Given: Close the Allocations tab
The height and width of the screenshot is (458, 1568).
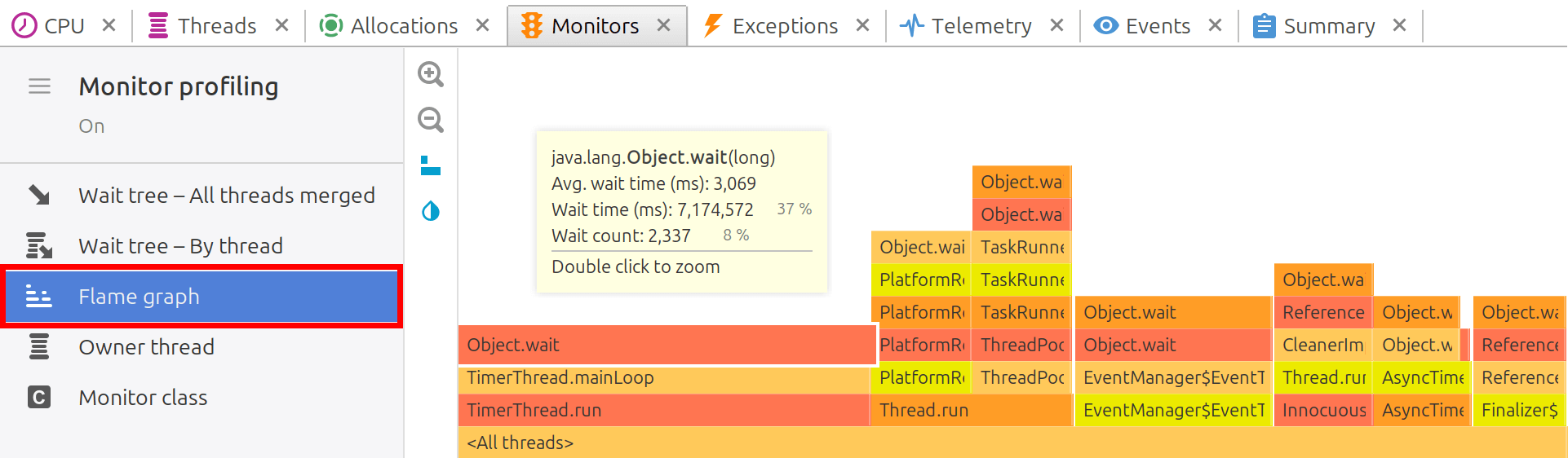Looking at the screenshot, I should point(482,25).
